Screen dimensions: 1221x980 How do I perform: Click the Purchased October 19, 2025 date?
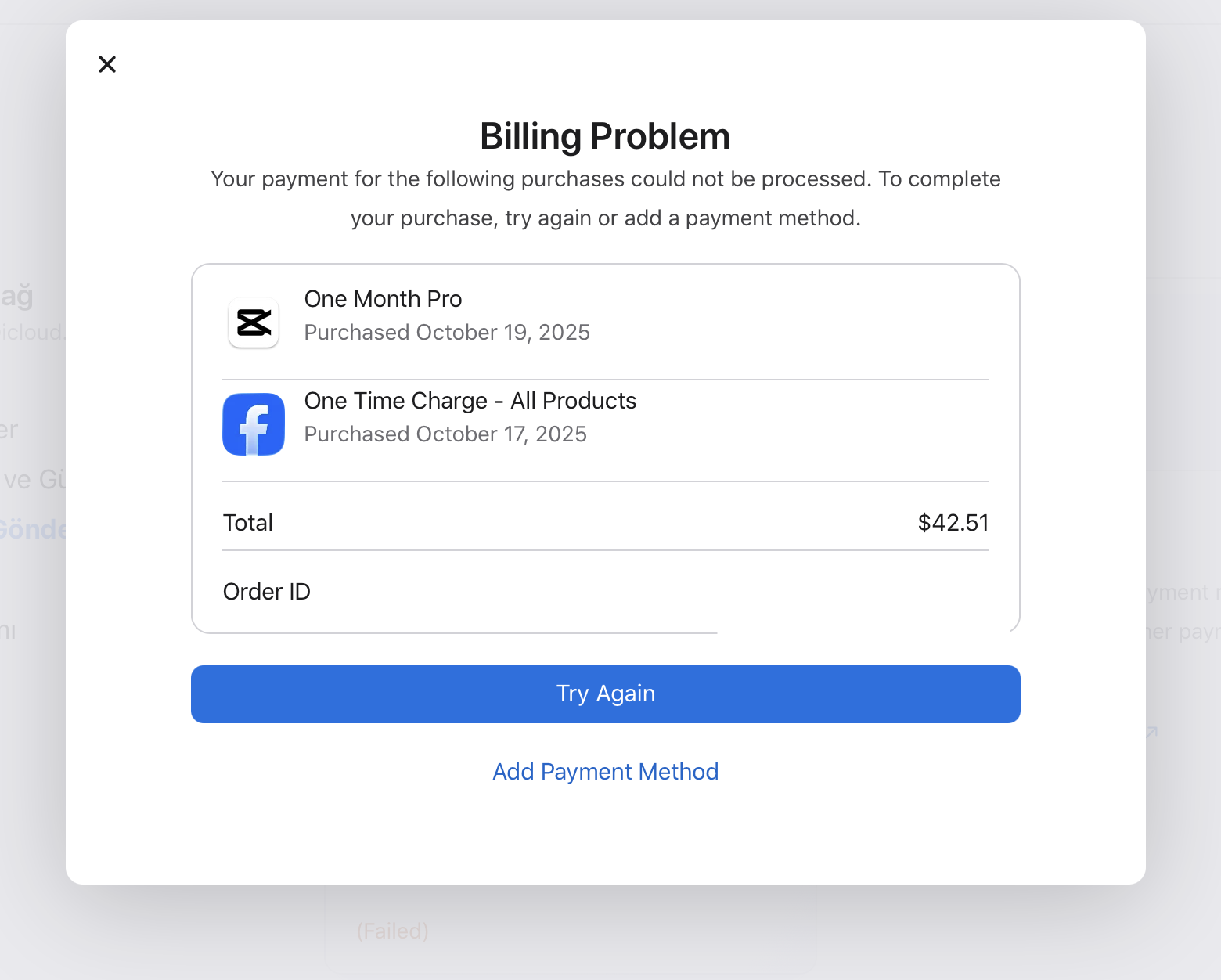point(446,333)
